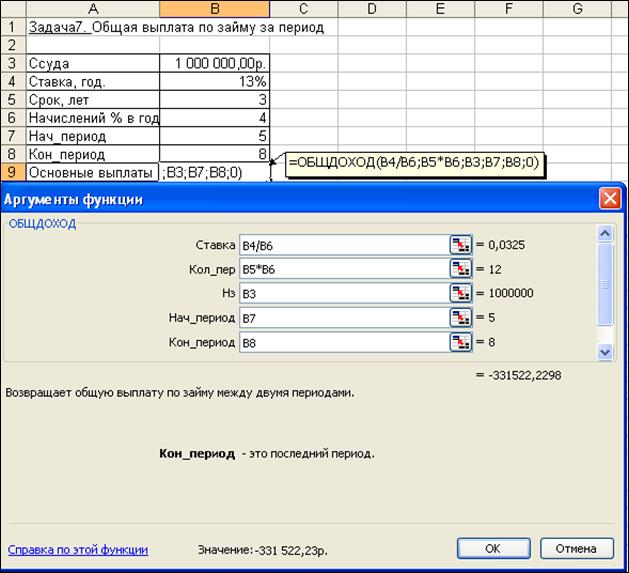Click range selector icon for Нз field
629x573 pixels.
[460, 293]
